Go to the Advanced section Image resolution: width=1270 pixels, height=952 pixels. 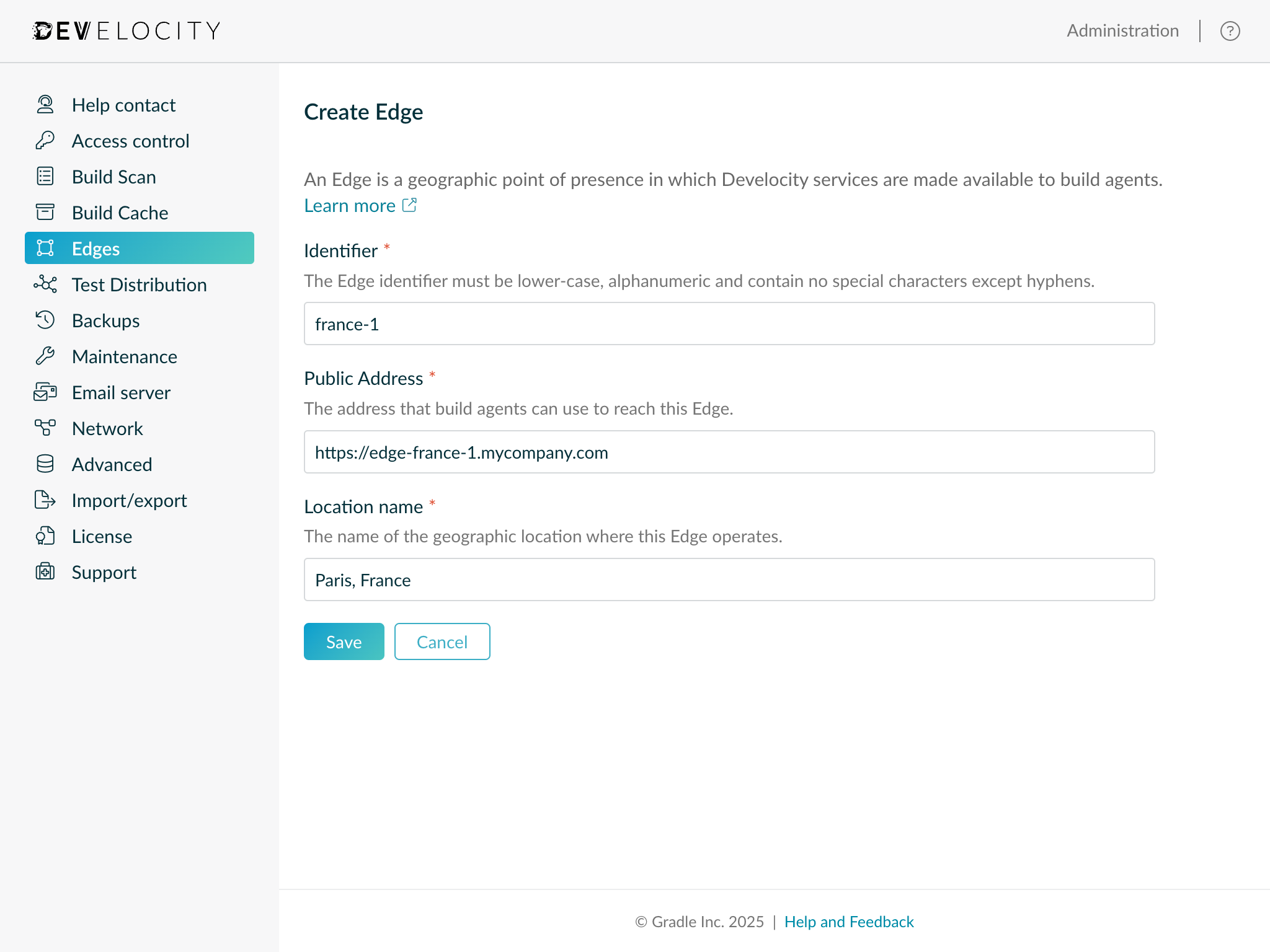112,464
